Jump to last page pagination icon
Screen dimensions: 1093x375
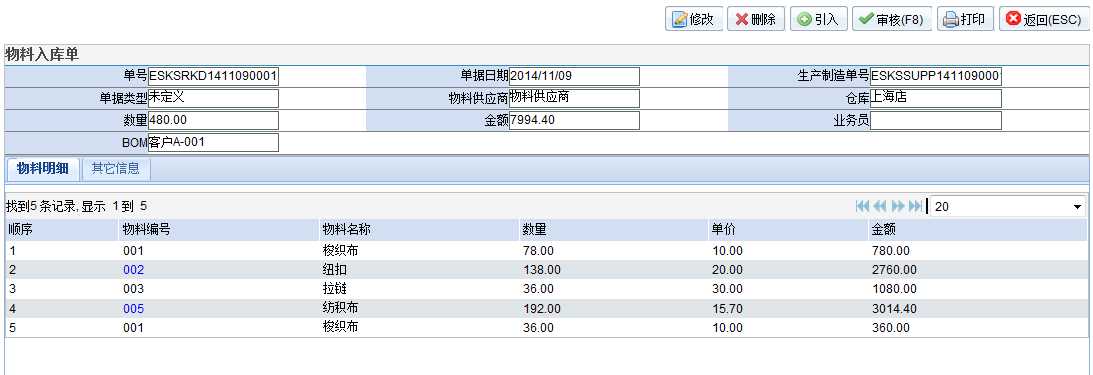point(915,206)
